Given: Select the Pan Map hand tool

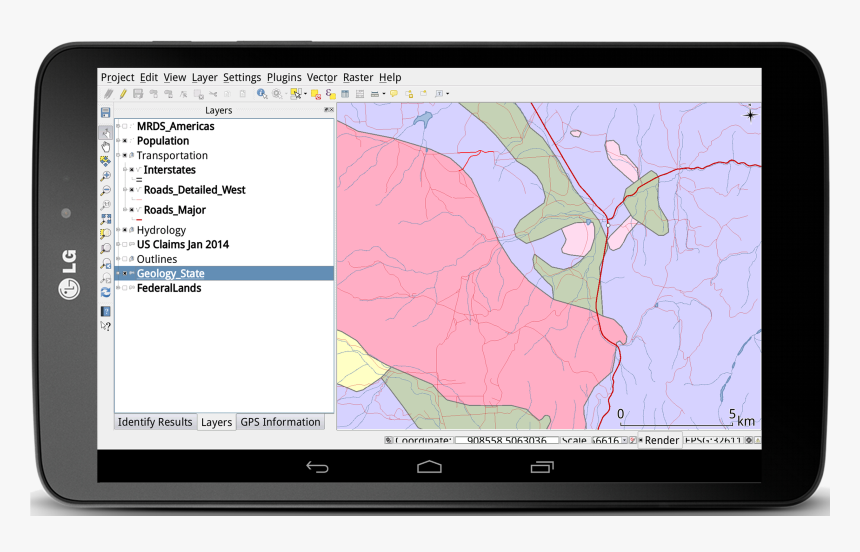Looking at the screenshot, I should pos(105,147).
